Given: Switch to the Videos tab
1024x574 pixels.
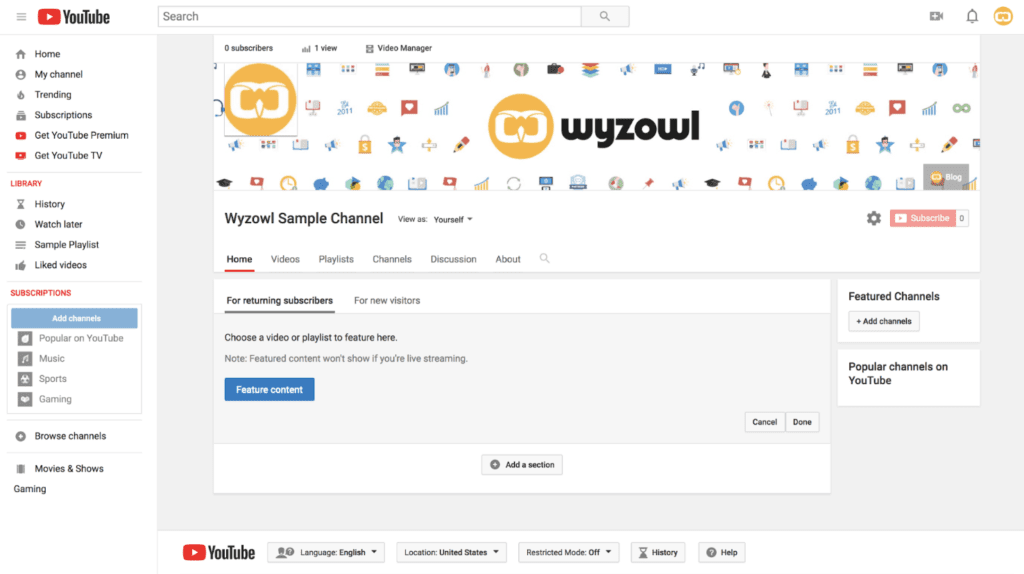Looking at the screenshot, I should click(285, 259).
